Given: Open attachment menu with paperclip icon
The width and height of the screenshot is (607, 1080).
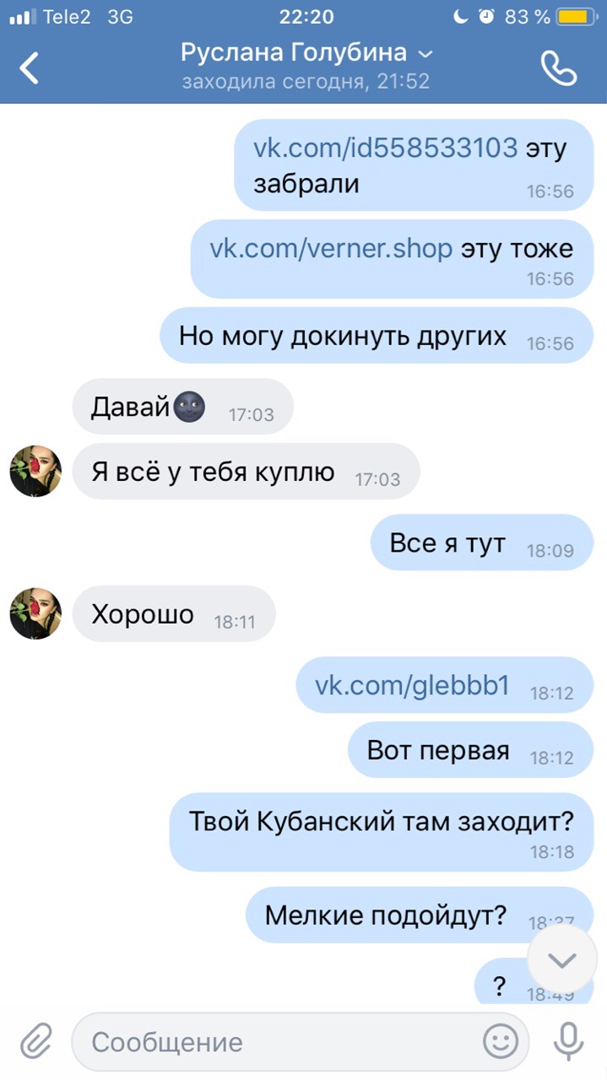Looking at the screenshot, I should (x=36, y=1041).
